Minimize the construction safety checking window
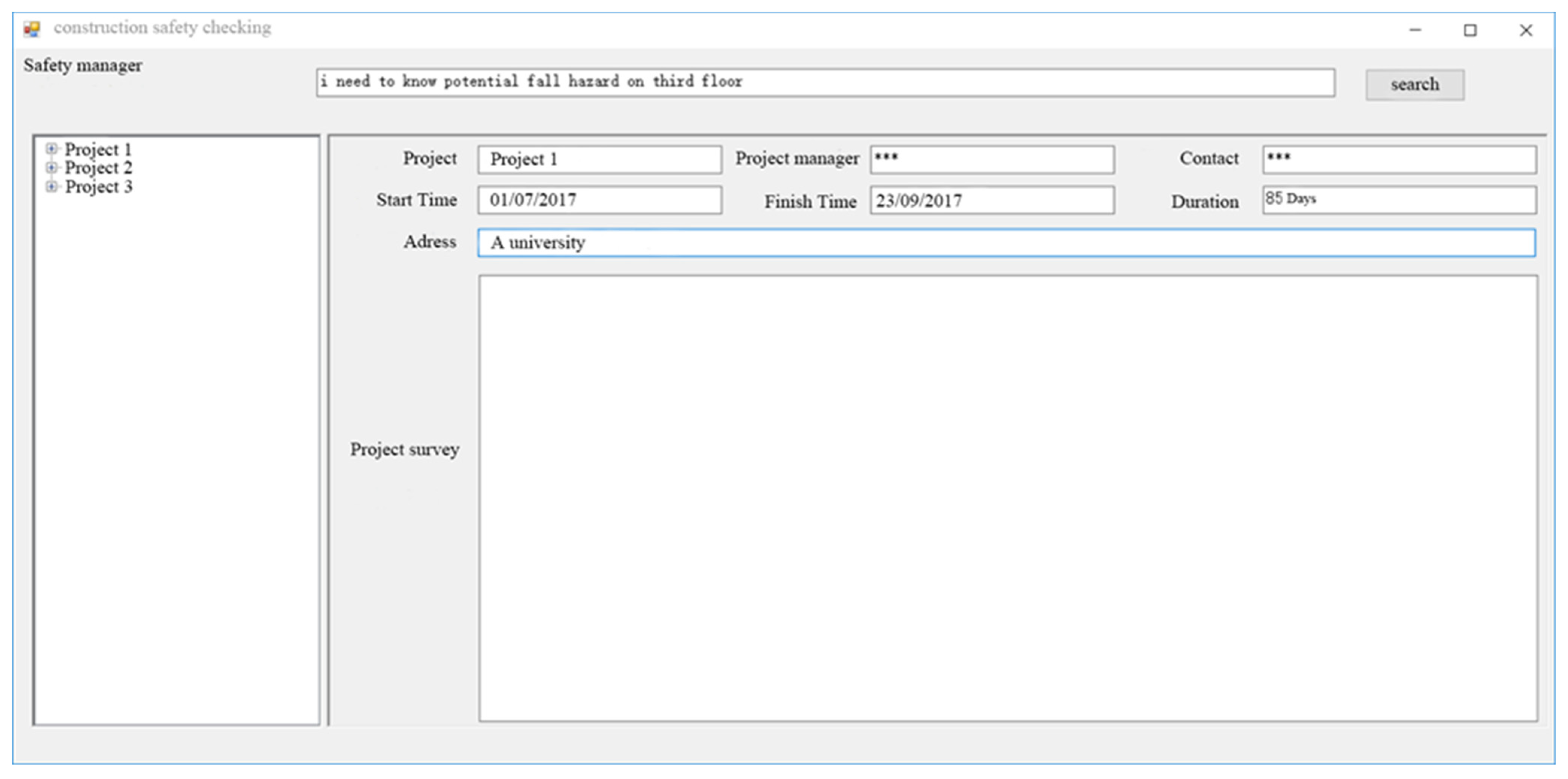The width and height of the screenshot is (1568, 779). (1415, 30)
